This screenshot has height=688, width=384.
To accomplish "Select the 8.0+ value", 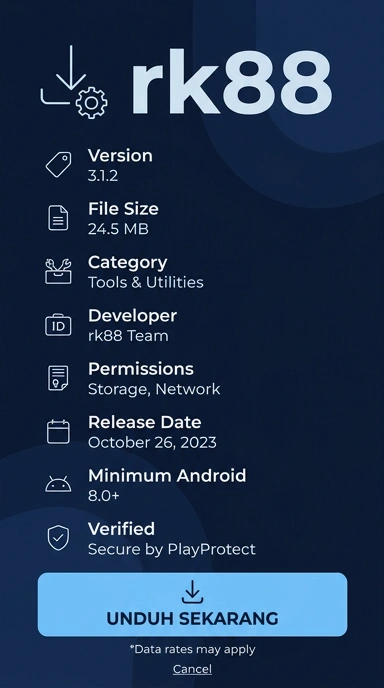I will [x=104, y=496].
